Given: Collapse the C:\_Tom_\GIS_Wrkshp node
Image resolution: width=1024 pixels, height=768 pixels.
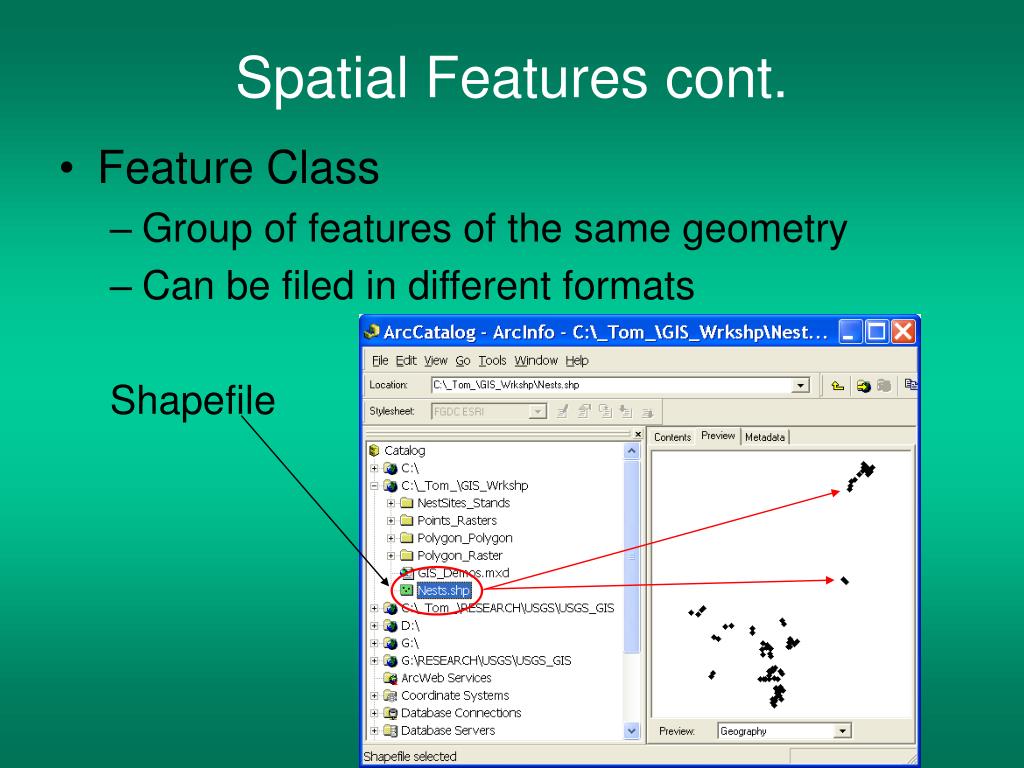Looking at the screenshot, I should (374, 486).
